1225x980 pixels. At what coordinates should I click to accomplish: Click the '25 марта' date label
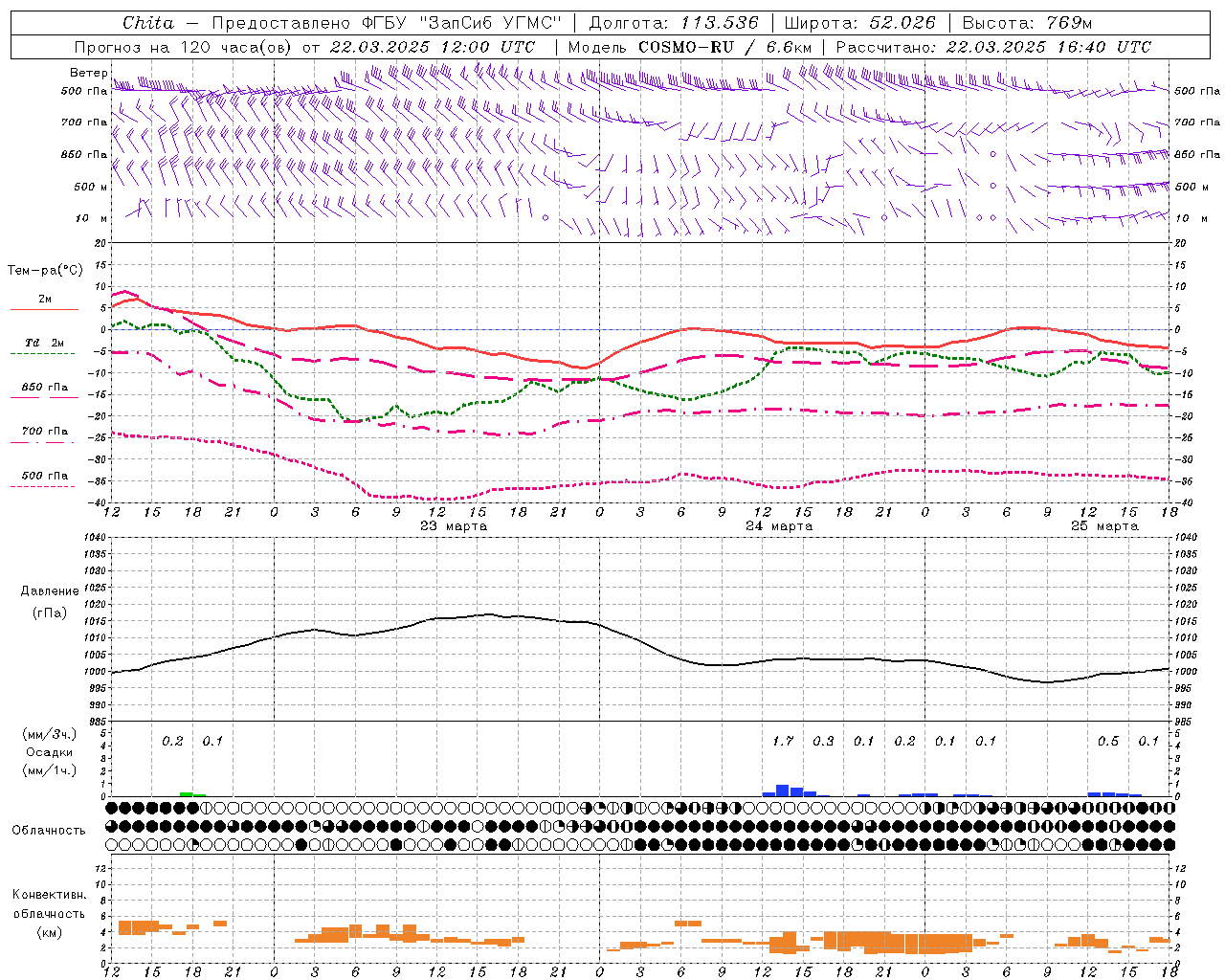1104,526
